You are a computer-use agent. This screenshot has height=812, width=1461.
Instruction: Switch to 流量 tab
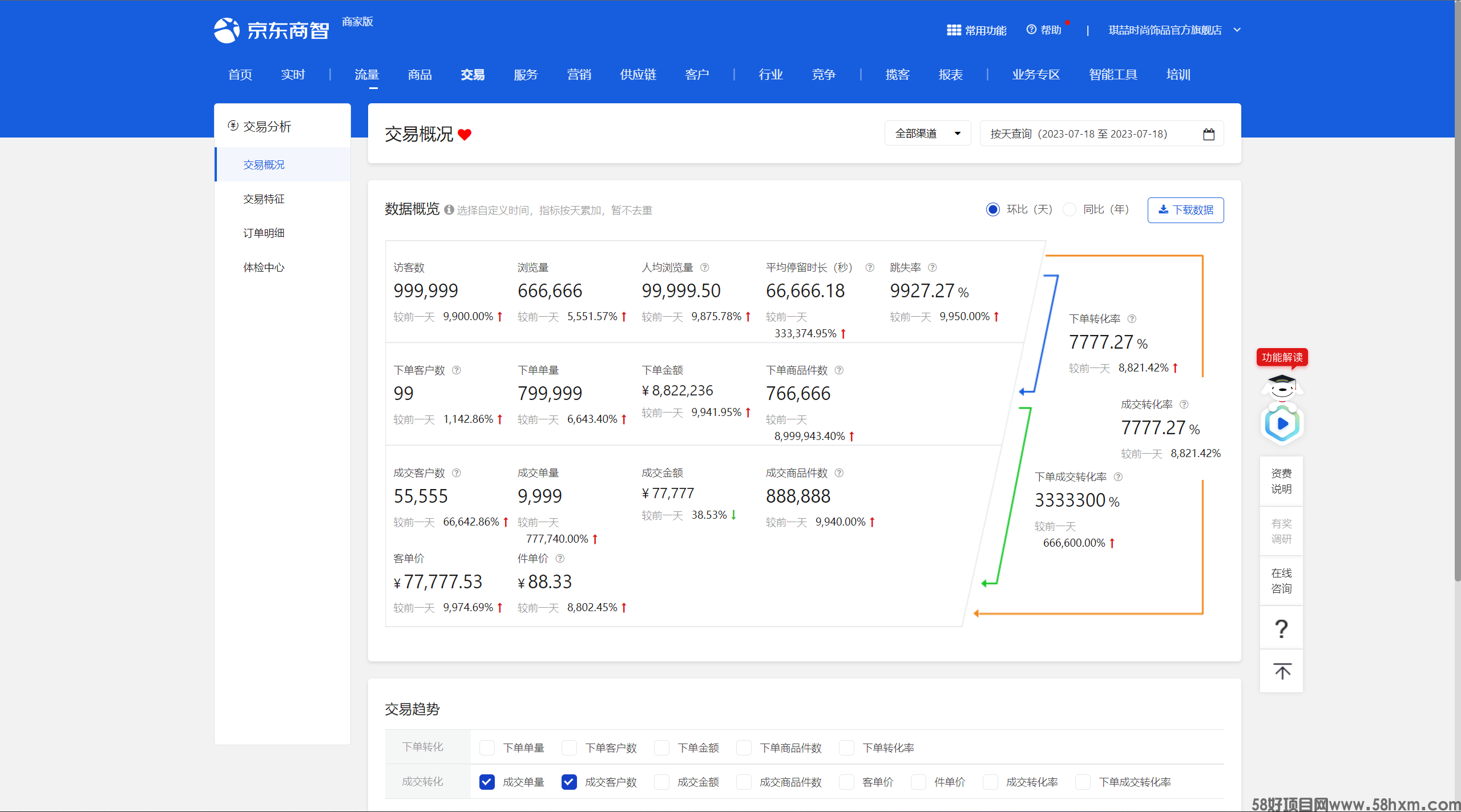pos(366,75)
